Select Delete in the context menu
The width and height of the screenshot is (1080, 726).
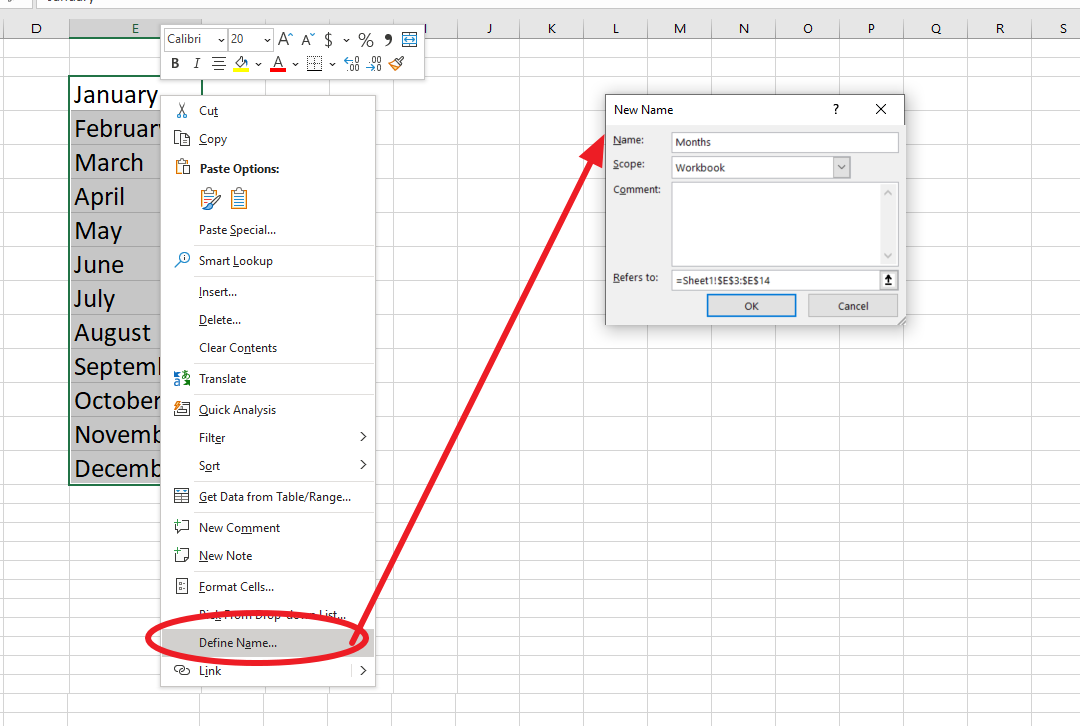point(220,320)
